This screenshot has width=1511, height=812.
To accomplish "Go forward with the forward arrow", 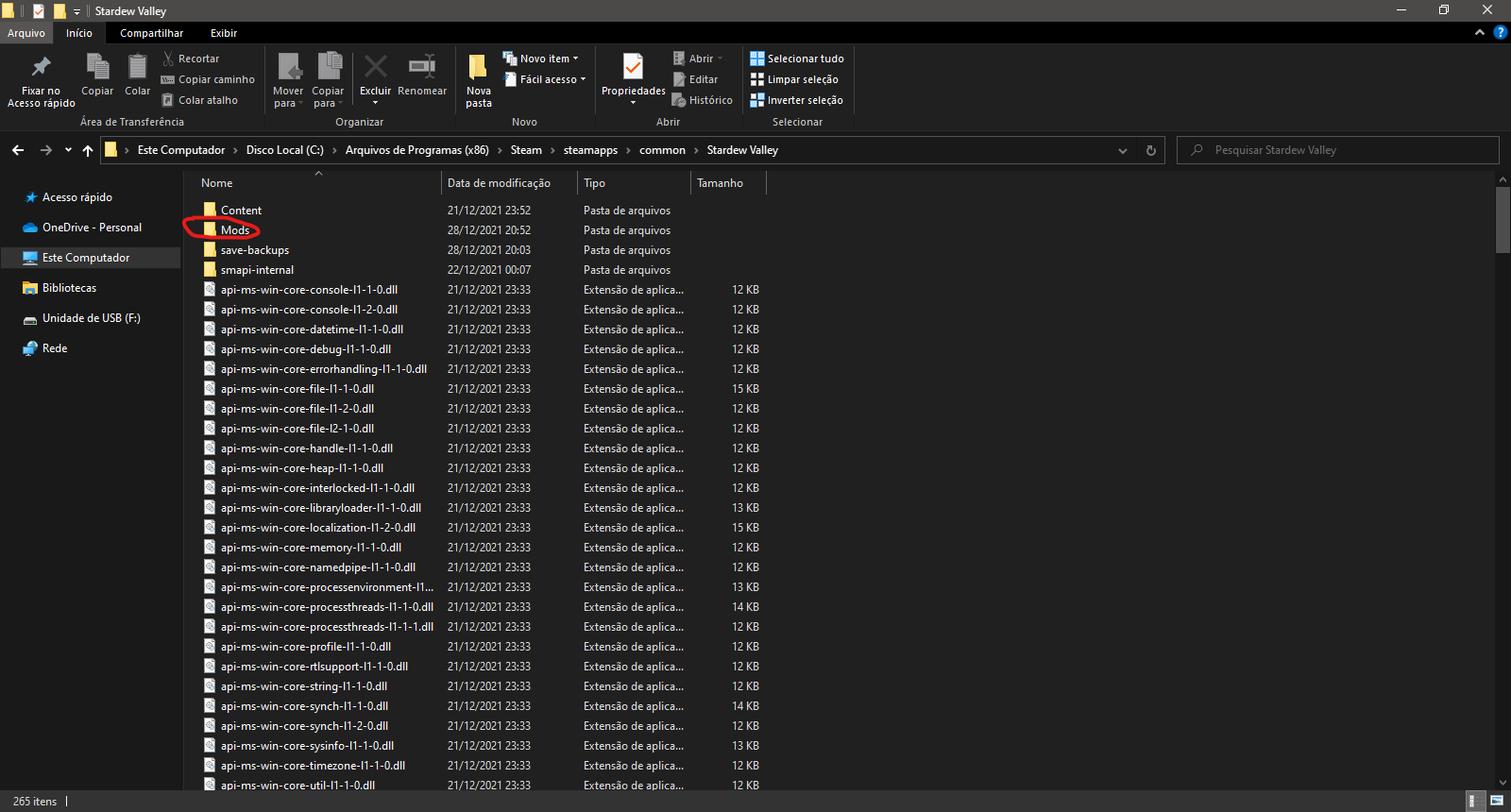I will 46,150.
